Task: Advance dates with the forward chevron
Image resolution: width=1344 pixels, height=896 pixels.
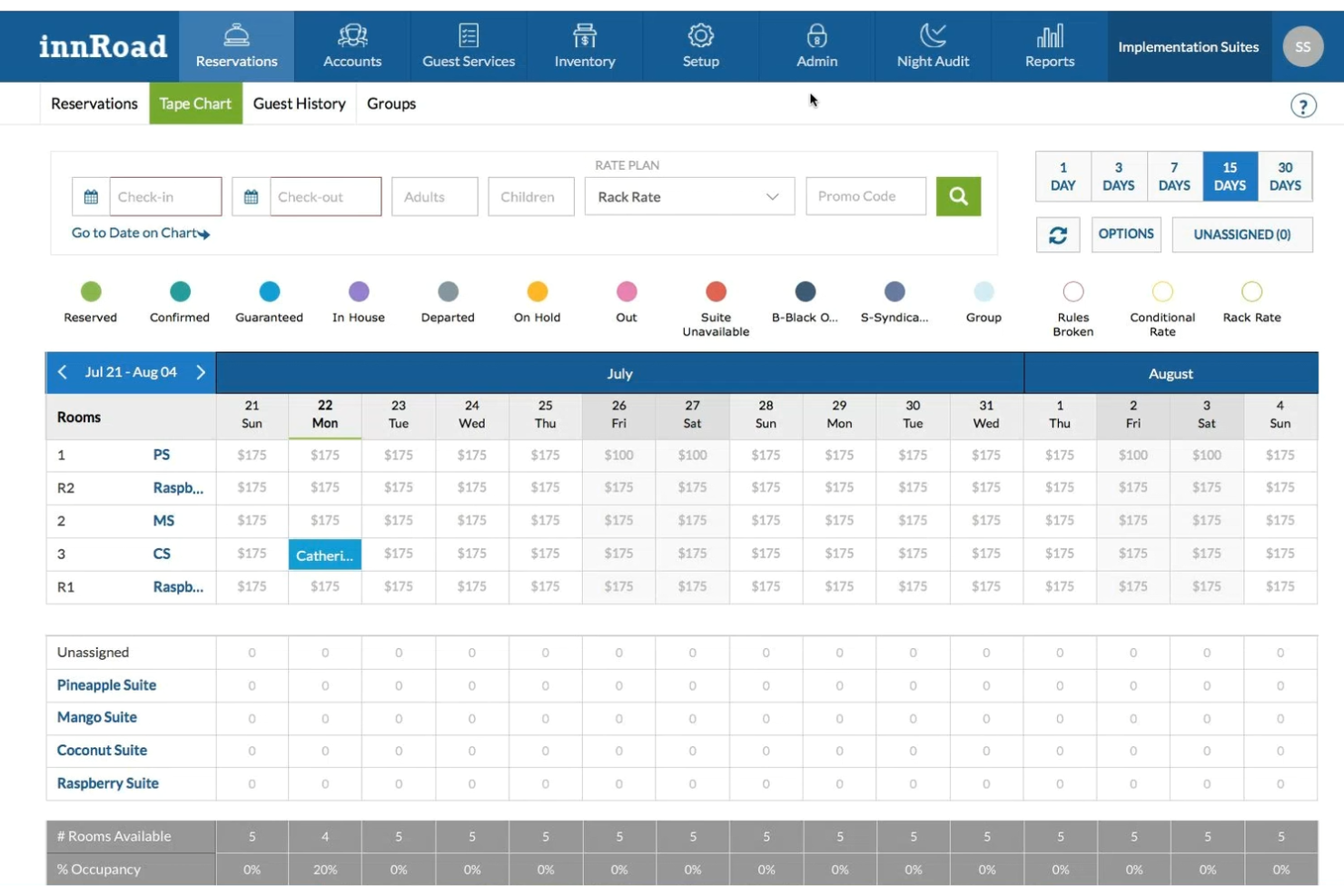Action: [201, 372]
